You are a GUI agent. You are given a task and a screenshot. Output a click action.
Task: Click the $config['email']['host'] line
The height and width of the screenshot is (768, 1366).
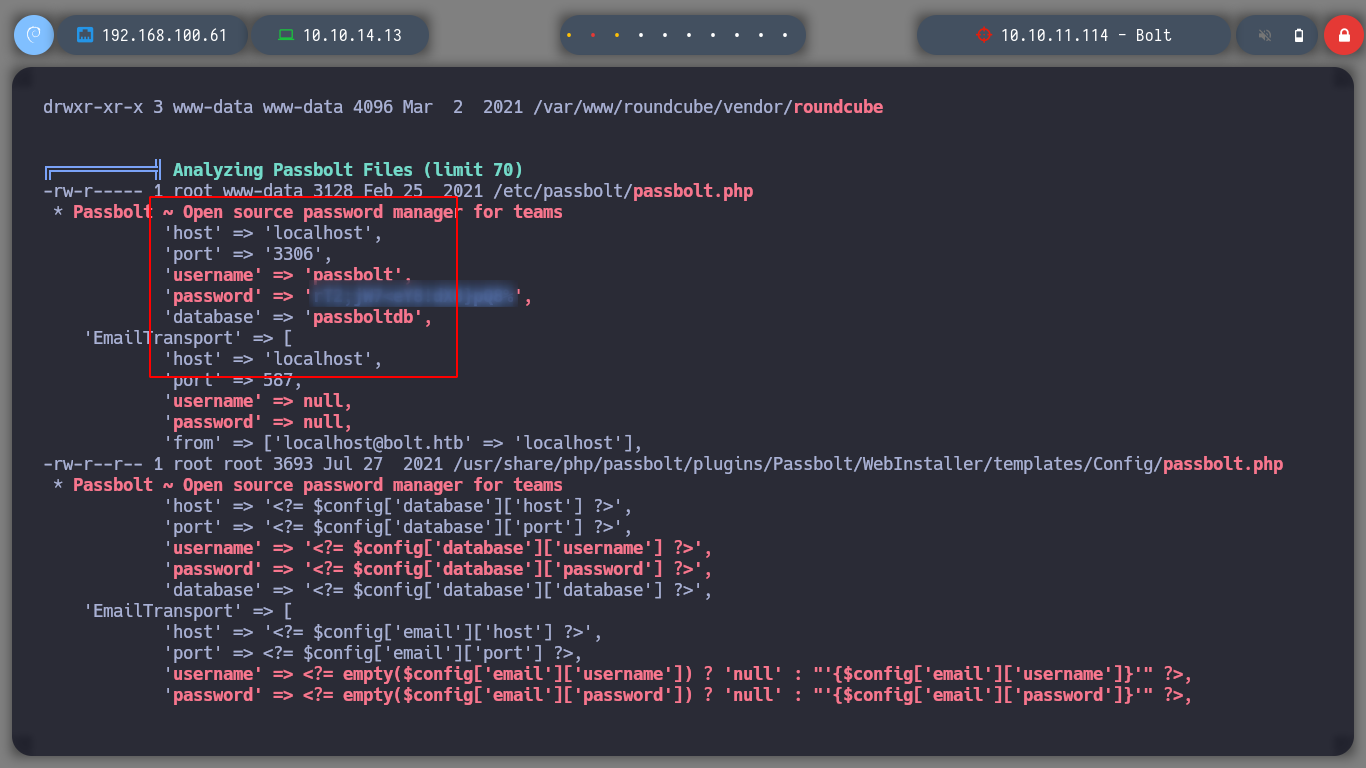click(x=383, y=632)
